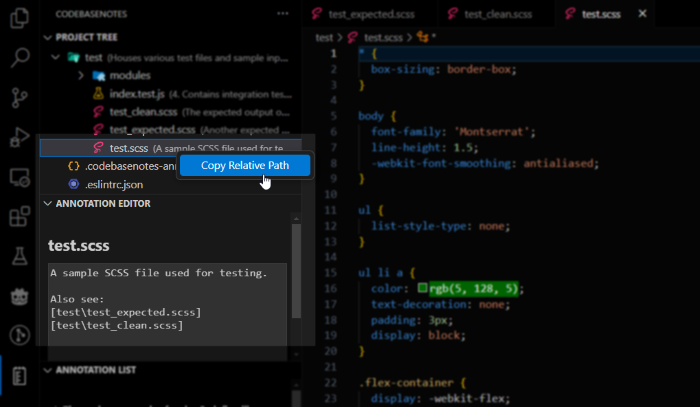Click the box-sizing property on line 2
Screen dimensions: 700x407
pyautogui.click(x=402, y=69)
